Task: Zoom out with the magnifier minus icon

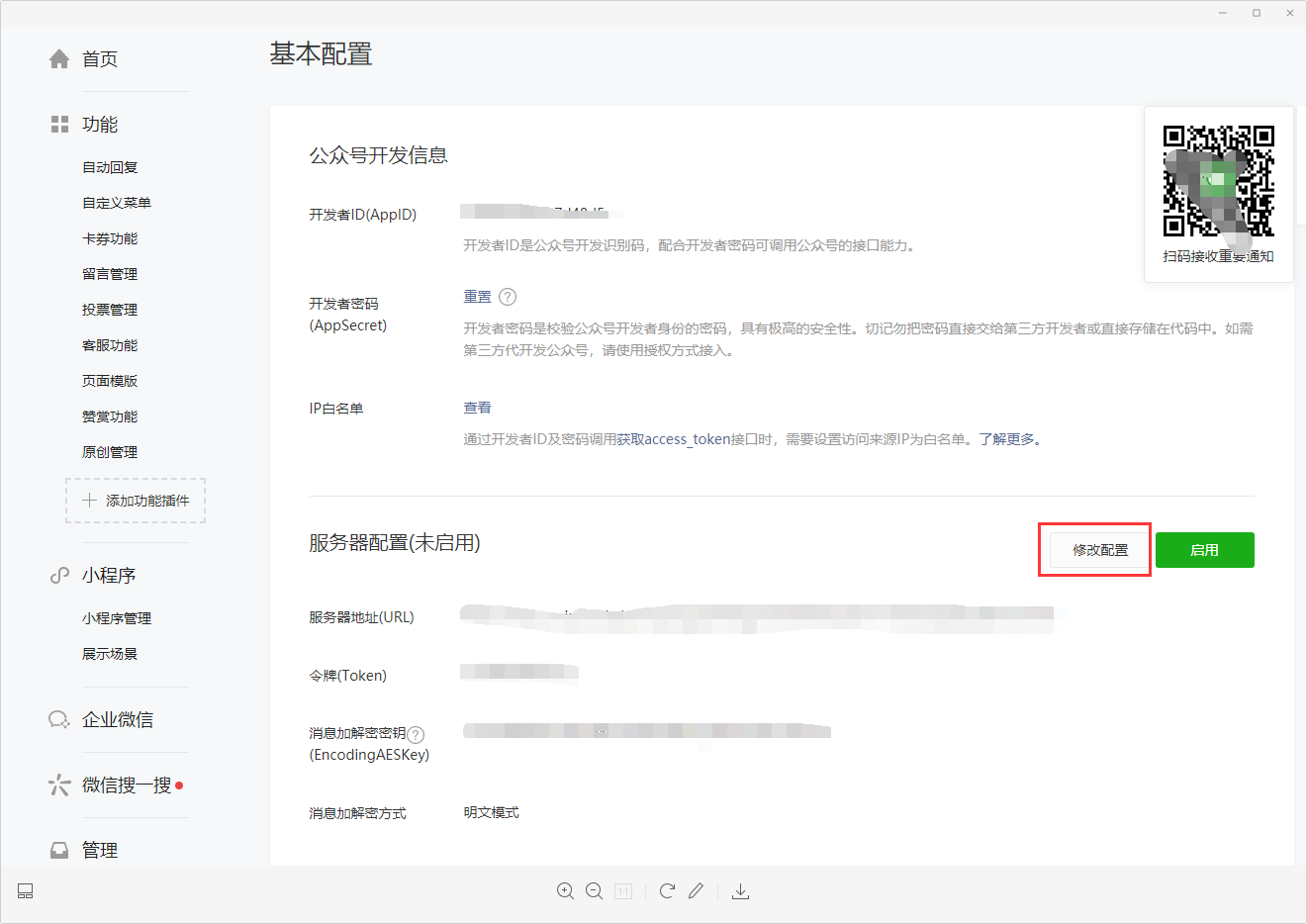Action: pyautogui.click(x=594, y=891)
